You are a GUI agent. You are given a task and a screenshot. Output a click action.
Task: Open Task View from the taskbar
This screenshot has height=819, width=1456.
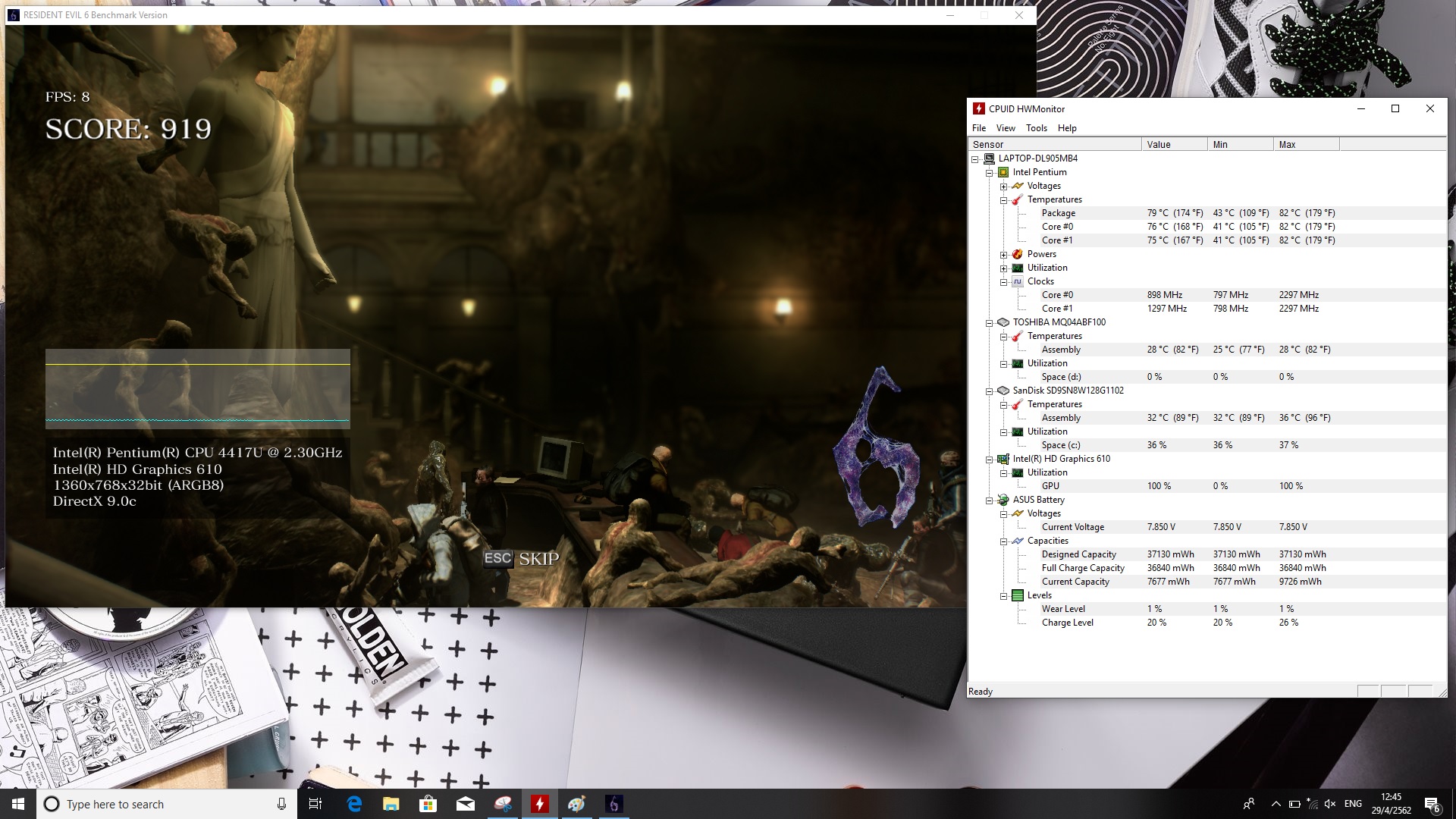point(315,804)
